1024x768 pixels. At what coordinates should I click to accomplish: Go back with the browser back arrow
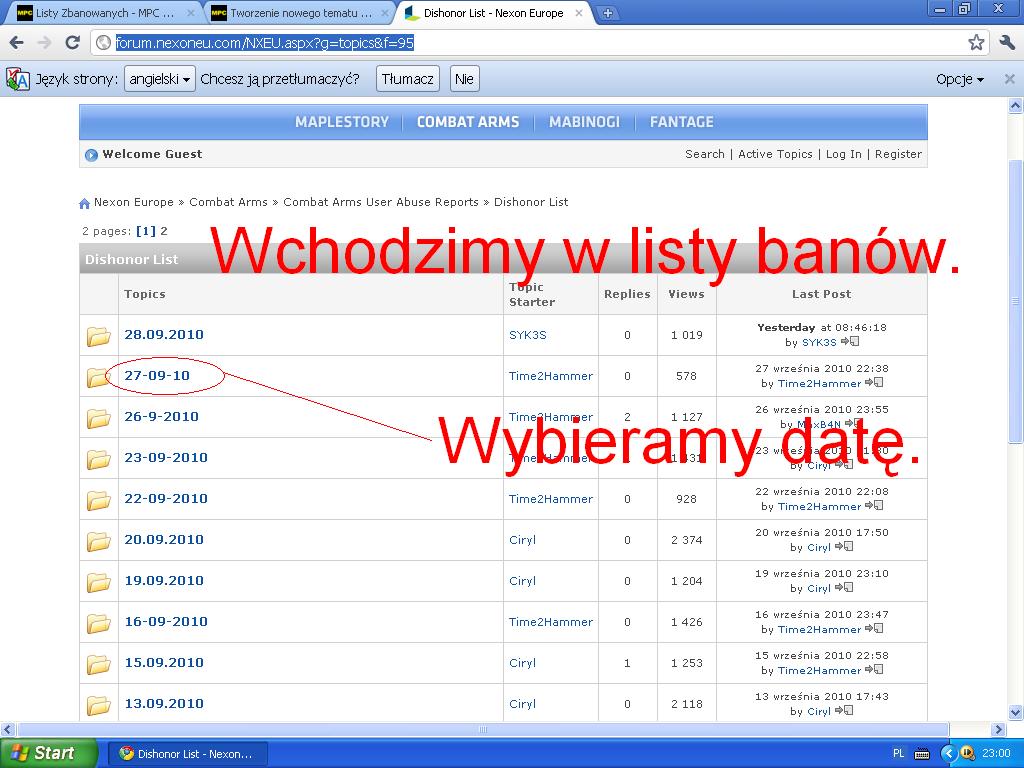tap(17, 43)
